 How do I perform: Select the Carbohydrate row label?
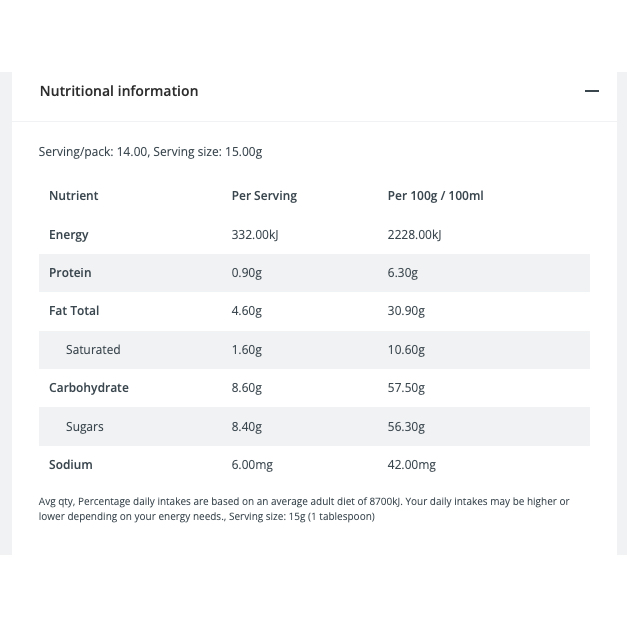pyautogui.click(x=89, y=388)
